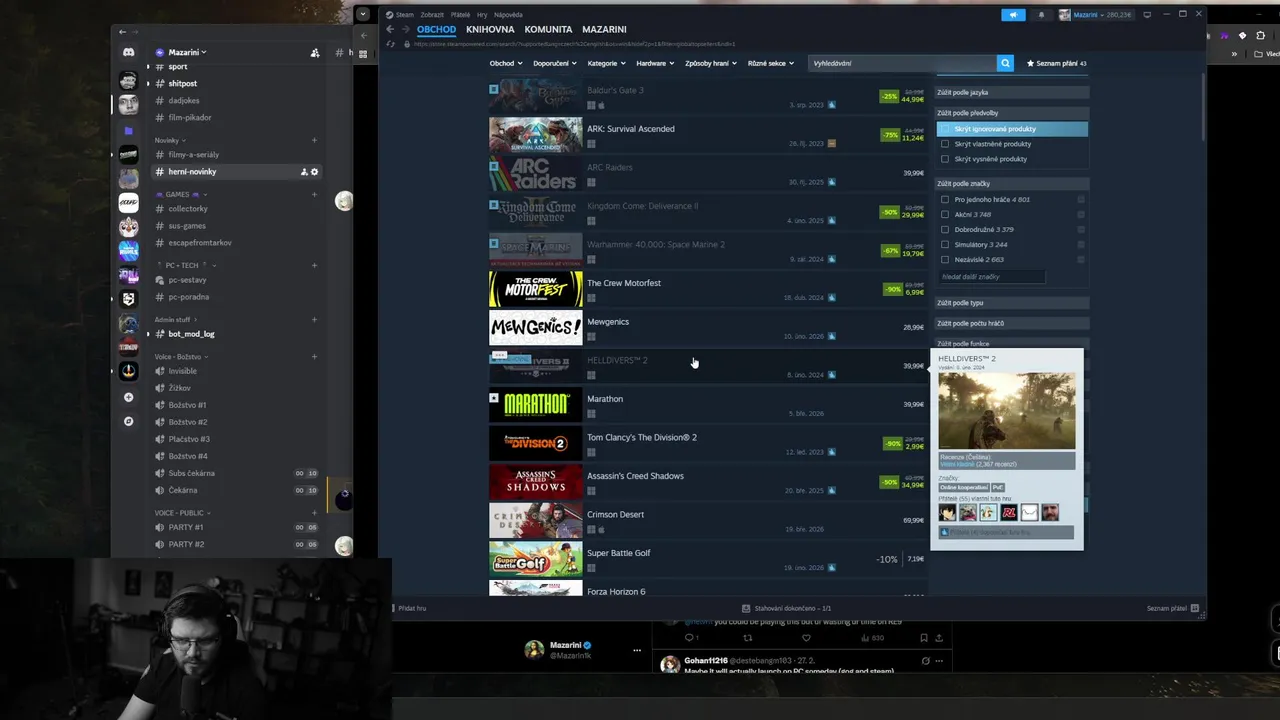Click the Steam store search magnifier button

(1005, 63)
